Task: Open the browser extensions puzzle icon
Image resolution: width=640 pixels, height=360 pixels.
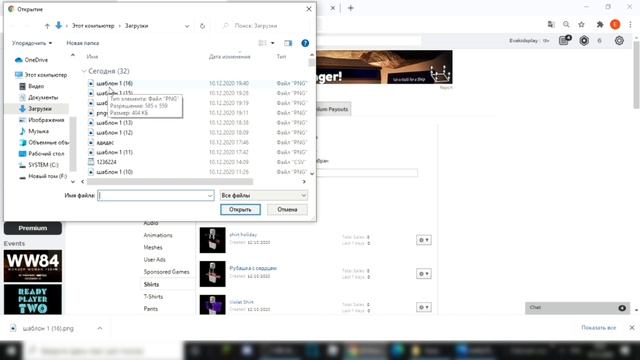Action: tap(600, 24)
